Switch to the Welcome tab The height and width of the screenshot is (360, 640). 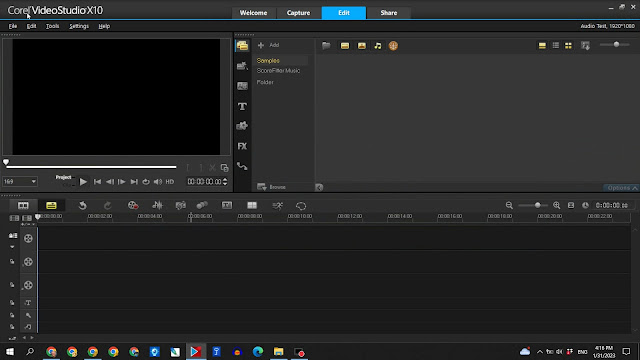(x=253, y=13)
